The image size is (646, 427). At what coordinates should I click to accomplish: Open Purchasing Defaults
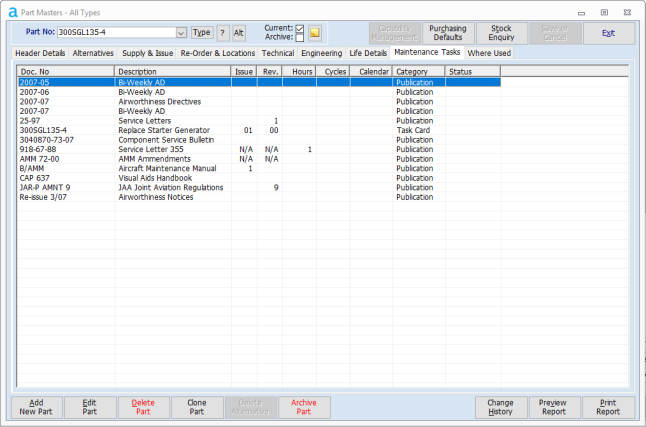point(447,33)
